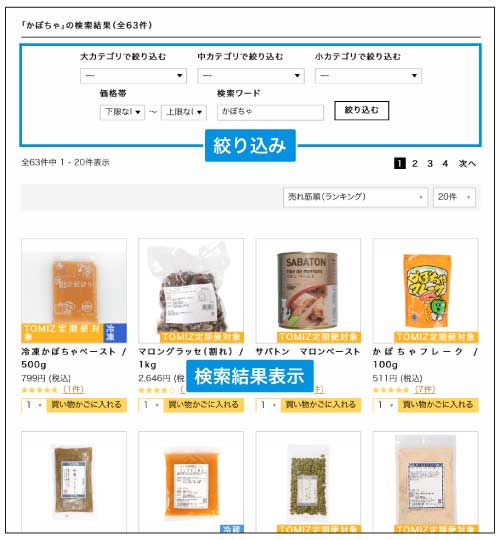Expand the 上限なし price dropdown
The image size is (500, 540).
coord(184,112)
